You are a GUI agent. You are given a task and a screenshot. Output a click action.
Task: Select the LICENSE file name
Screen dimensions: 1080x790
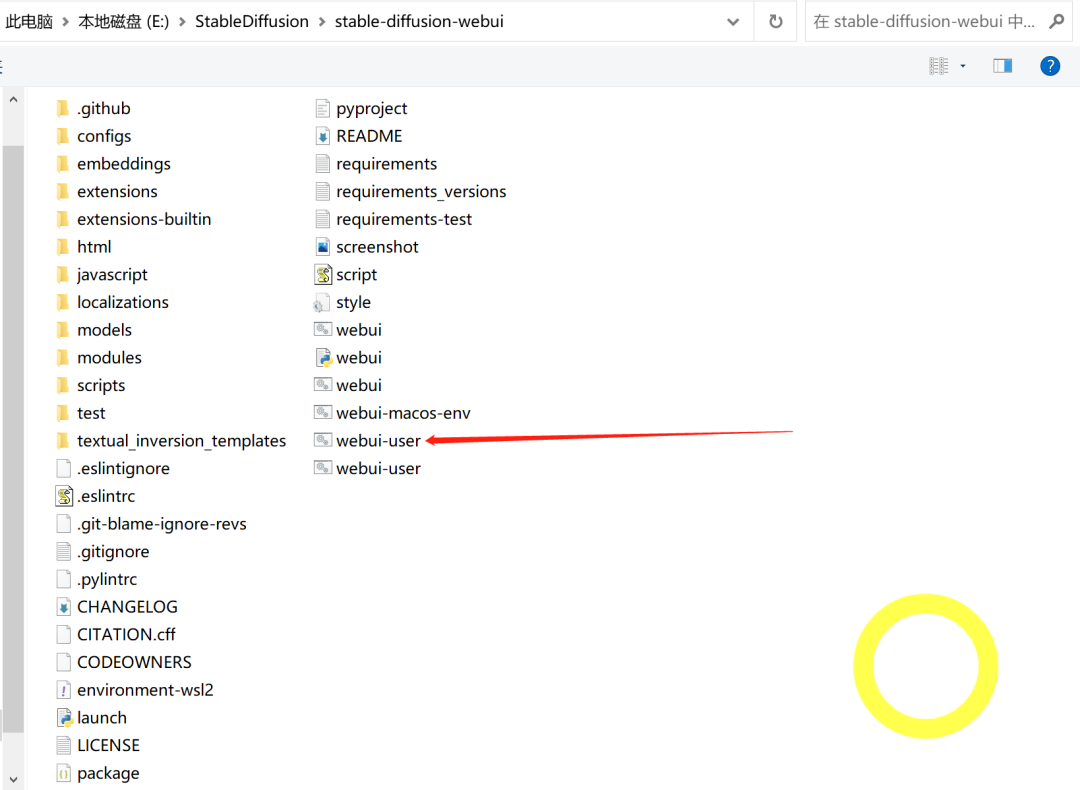click(x=108, y=745)
